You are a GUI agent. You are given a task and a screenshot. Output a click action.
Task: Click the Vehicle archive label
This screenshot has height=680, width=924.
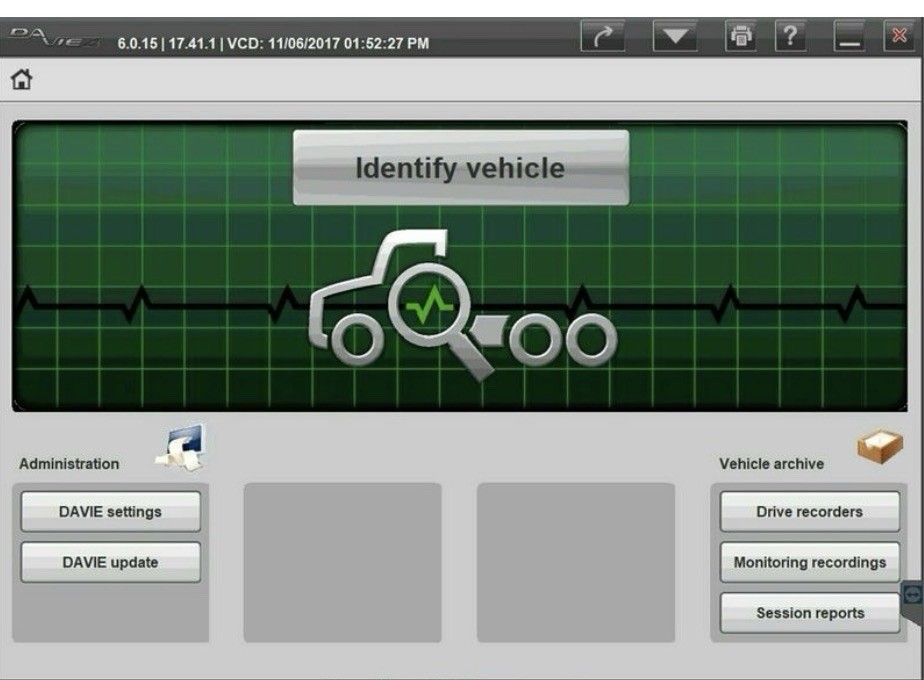(771, 464)
